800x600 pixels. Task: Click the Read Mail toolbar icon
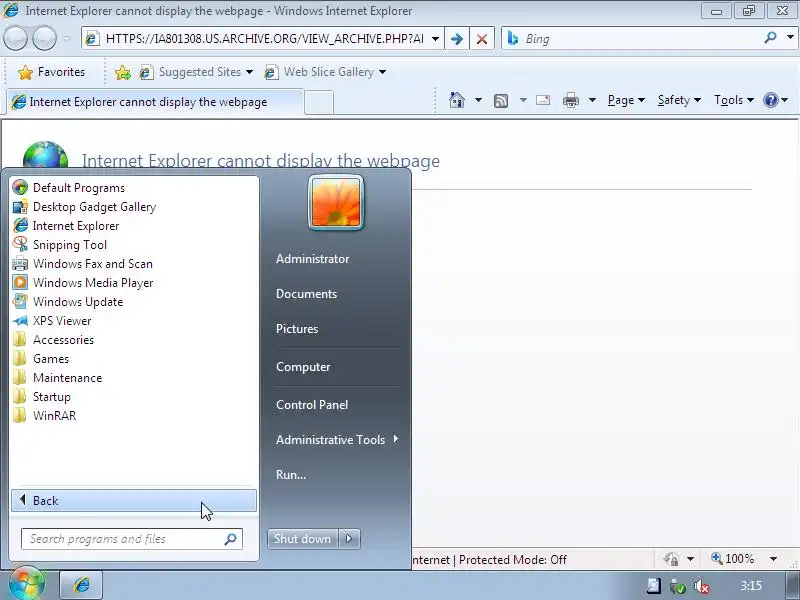coord(543,100)
